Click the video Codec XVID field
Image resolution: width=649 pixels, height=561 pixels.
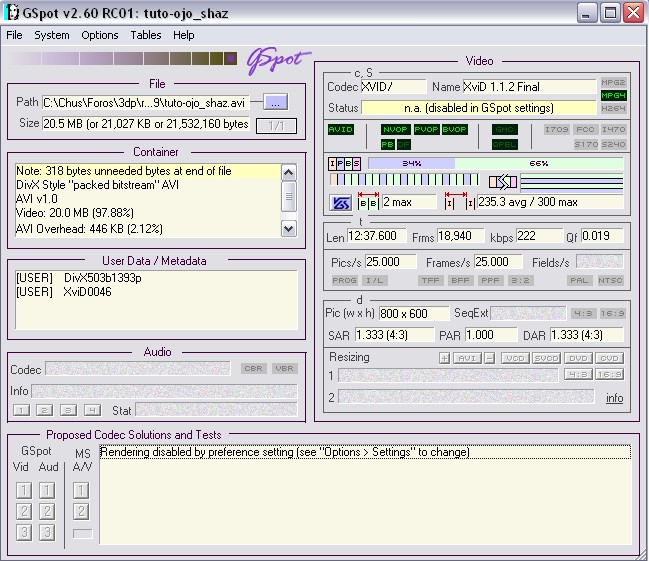pyautogui.click(x=393, y=87)
